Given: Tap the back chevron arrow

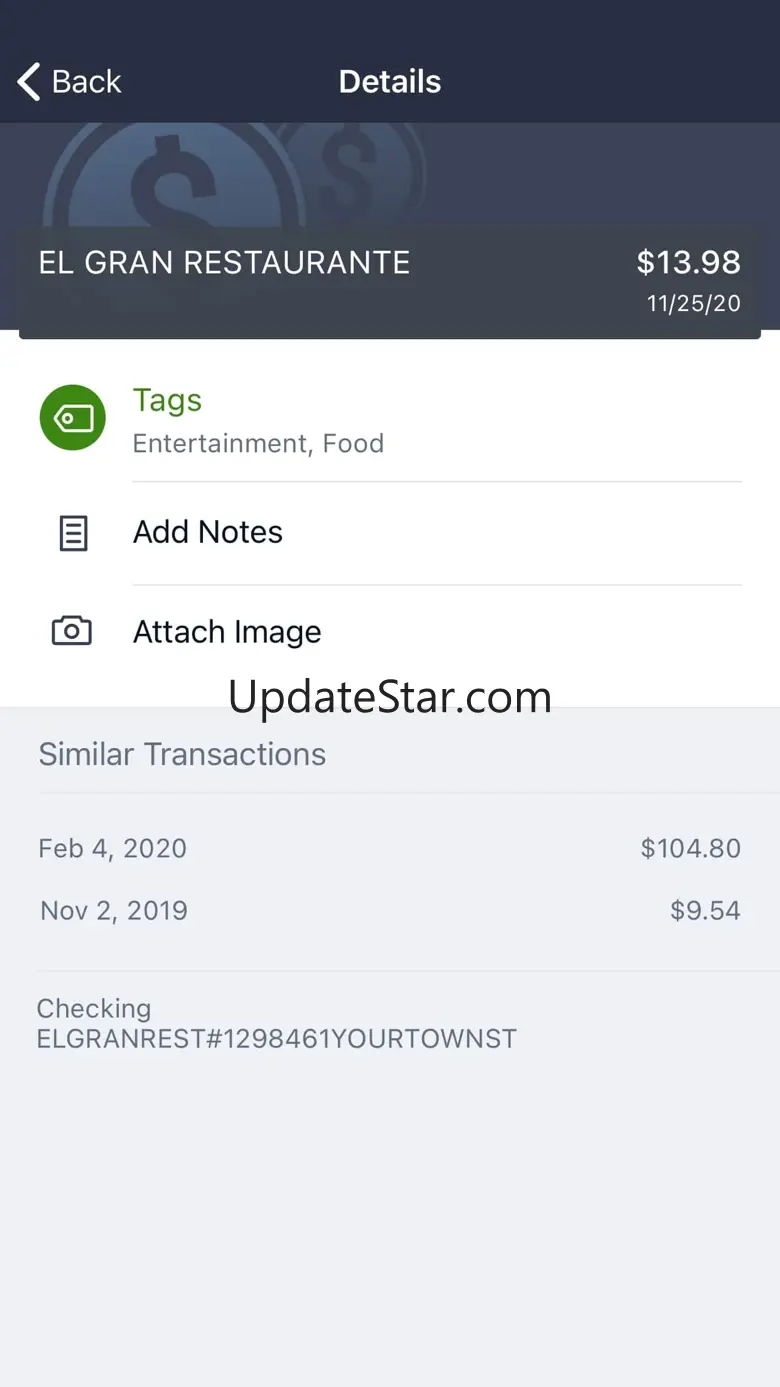Looking at the screenshot, I should click(29, 82).
